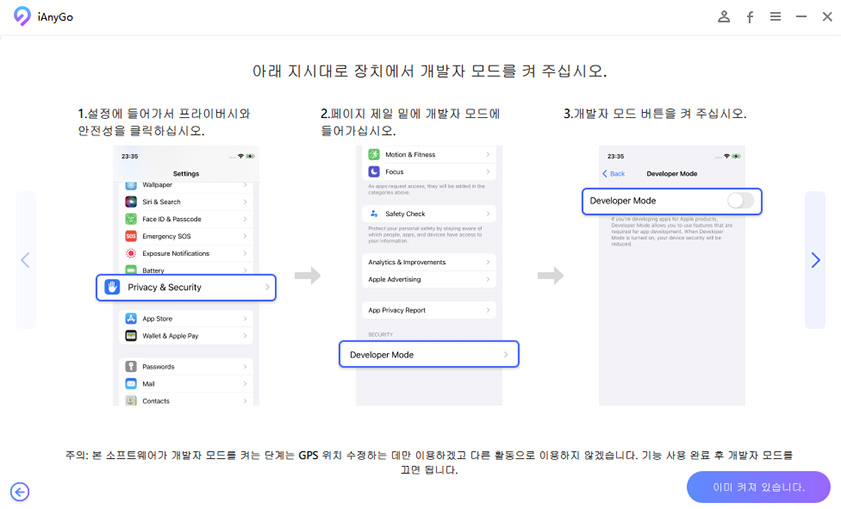The width and height of the screenshot is (841, 509).
Task: Minimize the iAnyGo window
Action: click(x=801, y=17)
